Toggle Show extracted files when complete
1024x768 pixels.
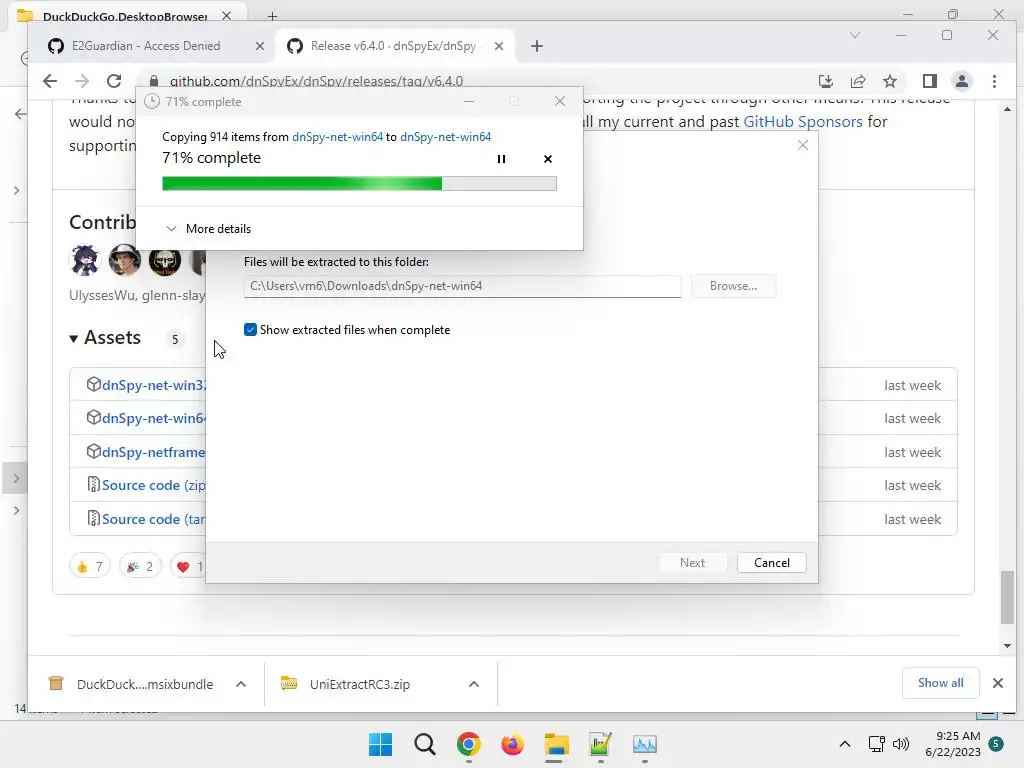pyautogui.click(x=250, y=330)
